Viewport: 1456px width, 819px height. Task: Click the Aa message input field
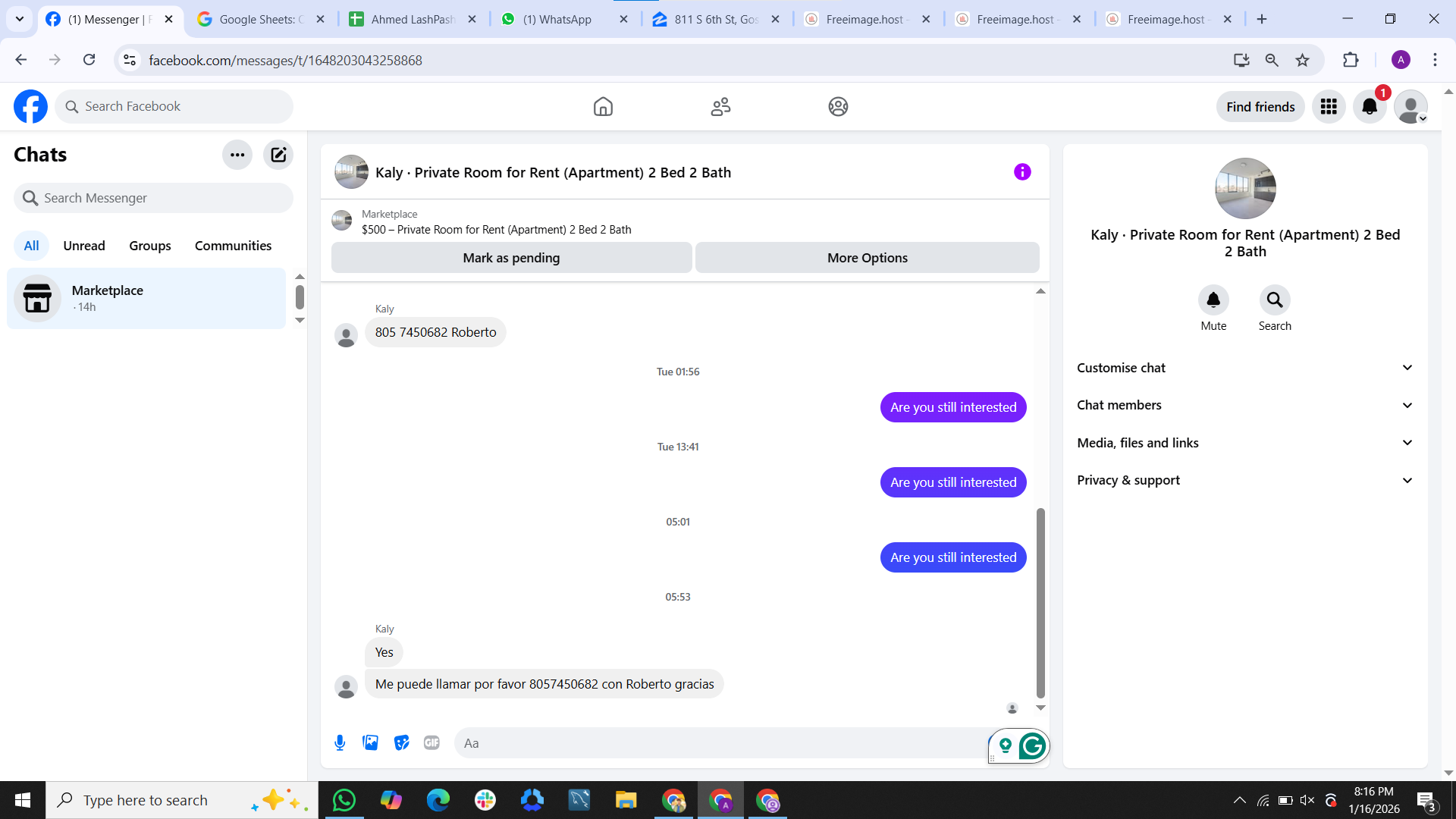(x=720, y=743)
